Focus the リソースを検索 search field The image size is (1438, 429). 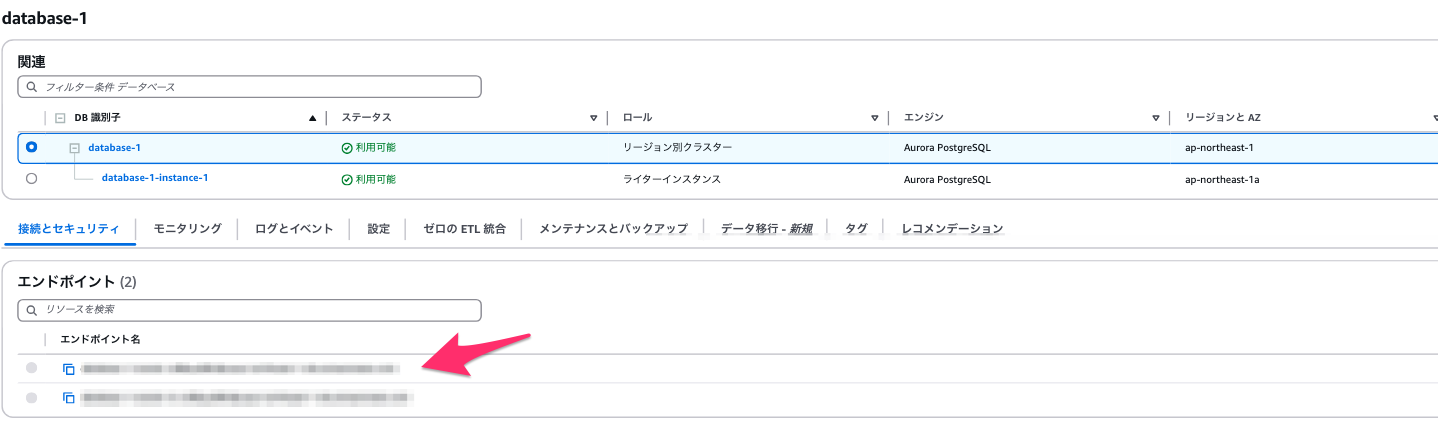click(250, 310)
